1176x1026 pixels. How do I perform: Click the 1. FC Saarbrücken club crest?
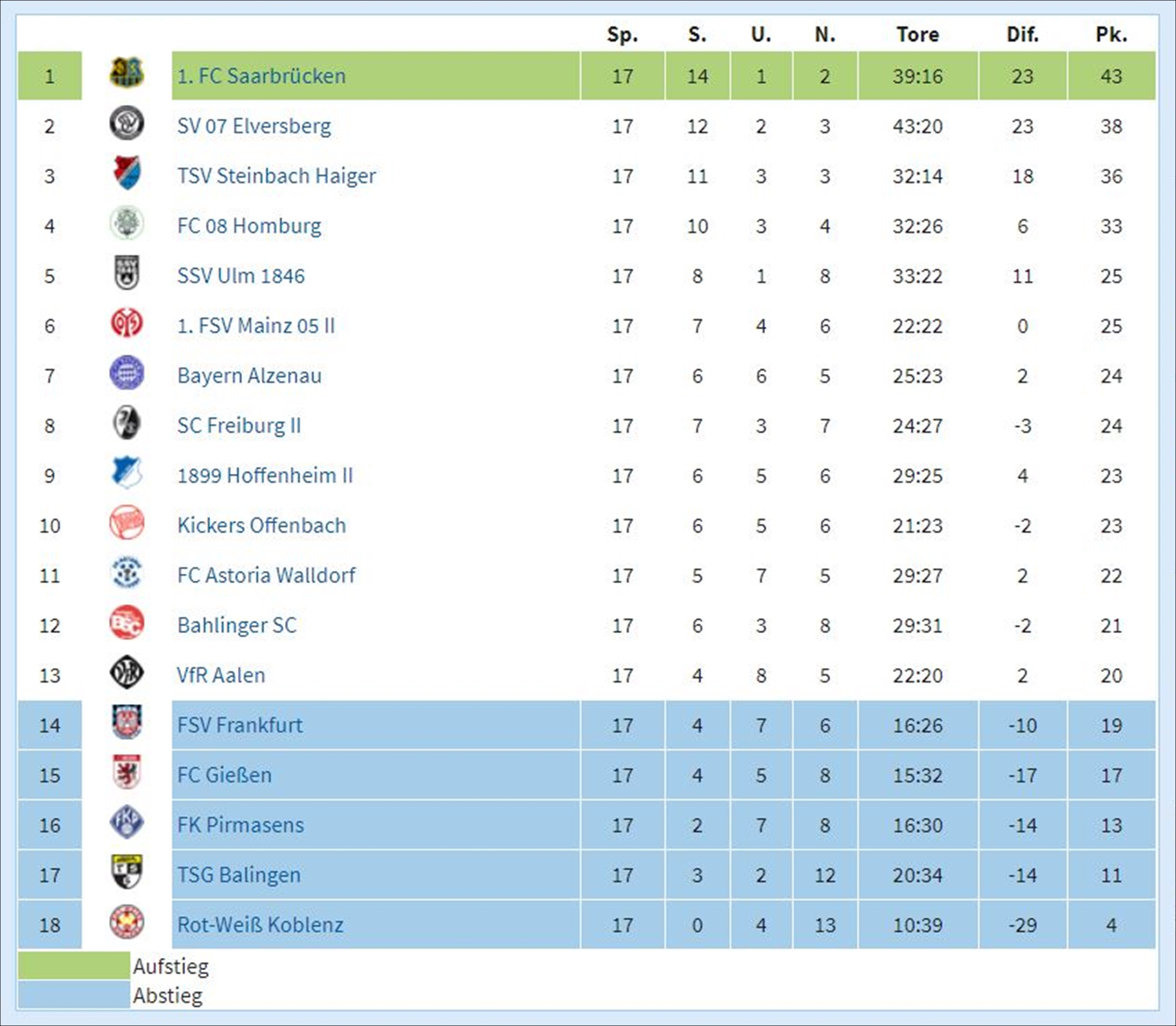pos(127,73)
